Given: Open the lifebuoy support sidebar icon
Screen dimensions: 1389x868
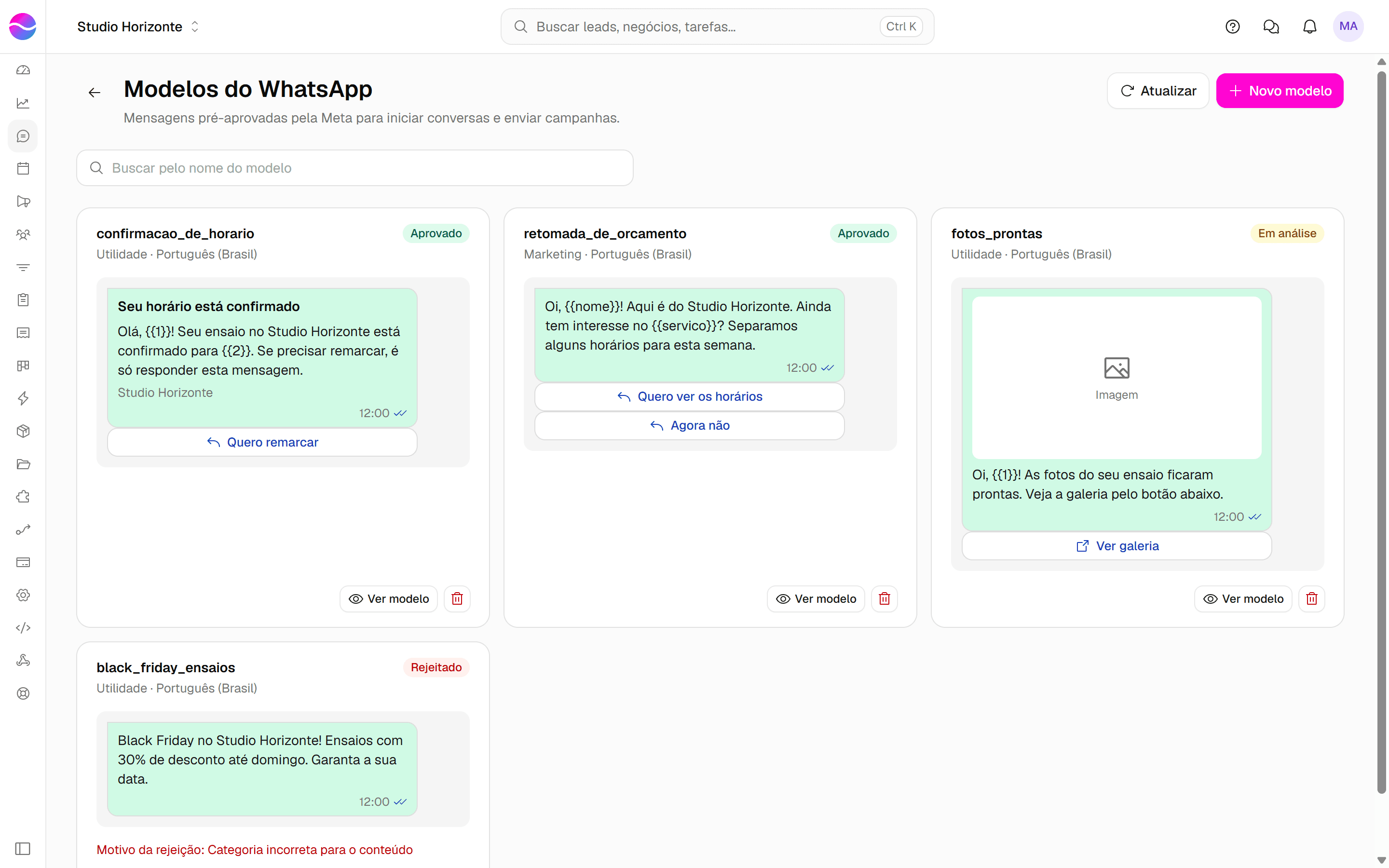Looking at the screenshot, I should [23, 693].
